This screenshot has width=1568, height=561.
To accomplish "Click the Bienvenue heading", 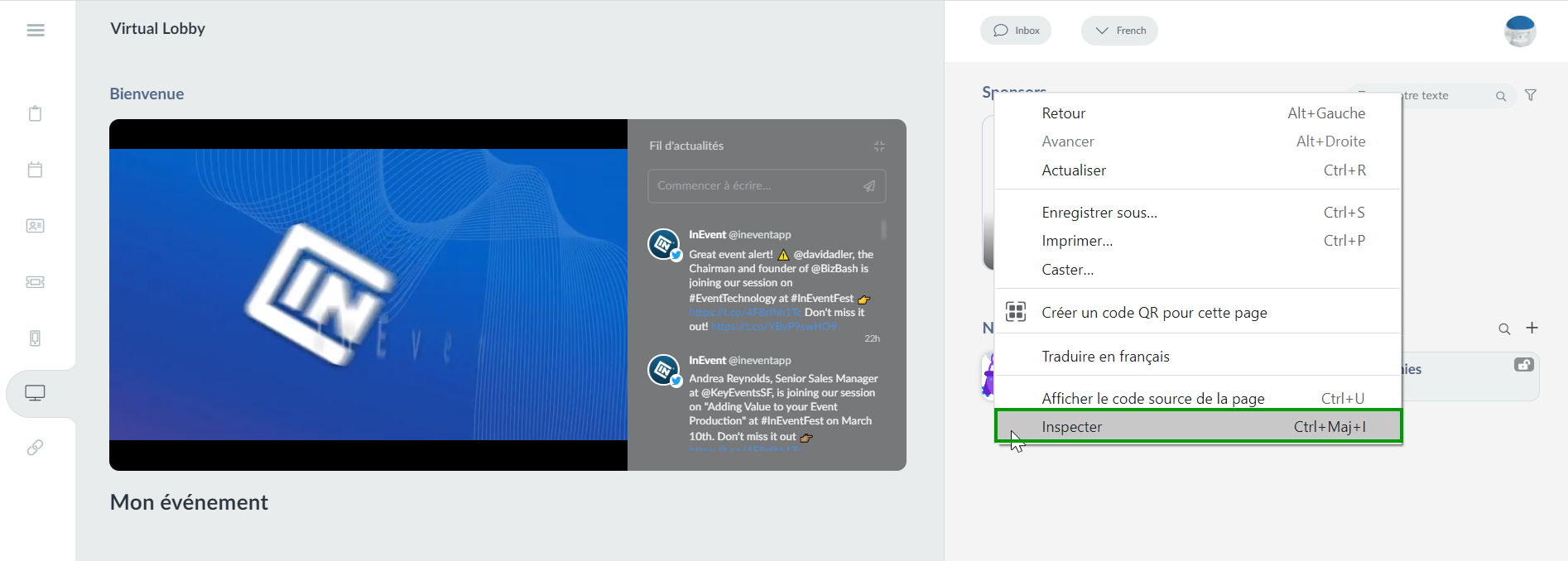I will pyautogui.click(x=147, y=94).
